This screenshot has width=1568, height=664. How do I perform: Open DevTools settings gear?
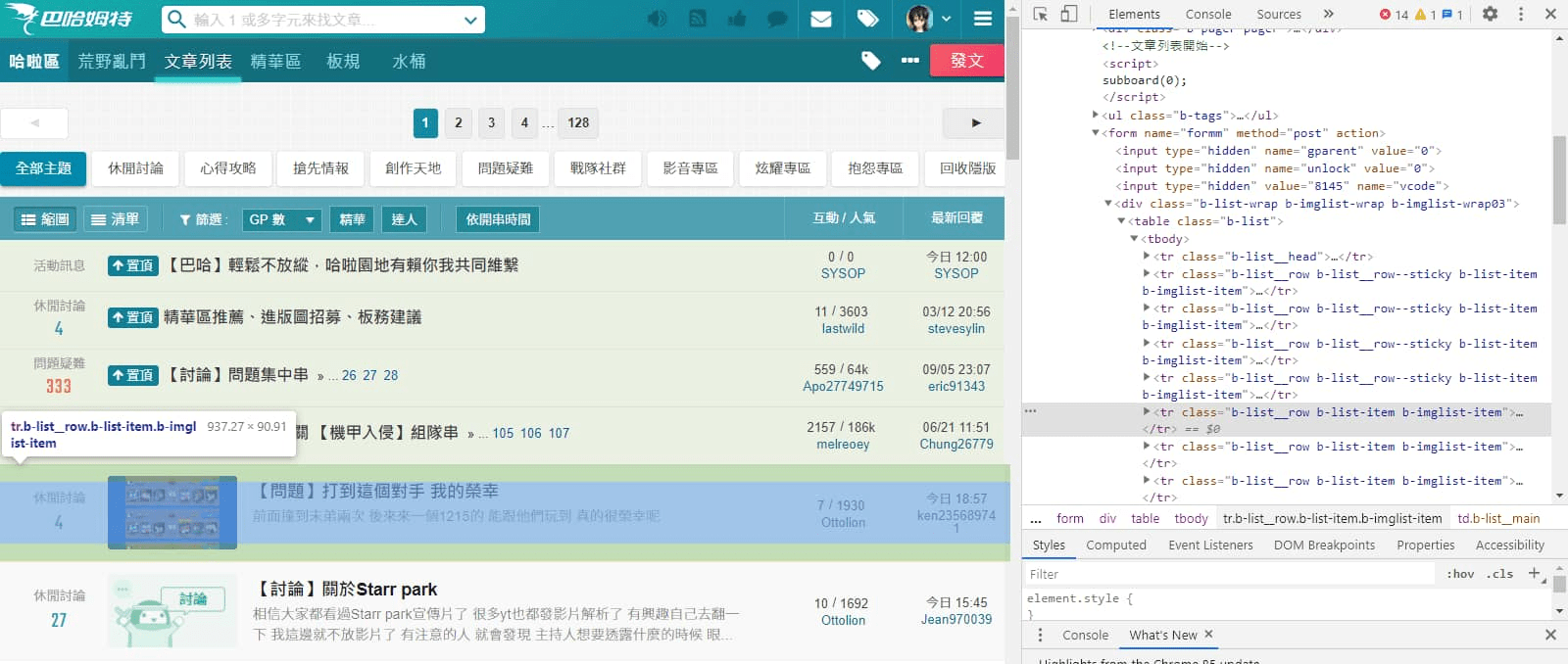click(1490, 14)
